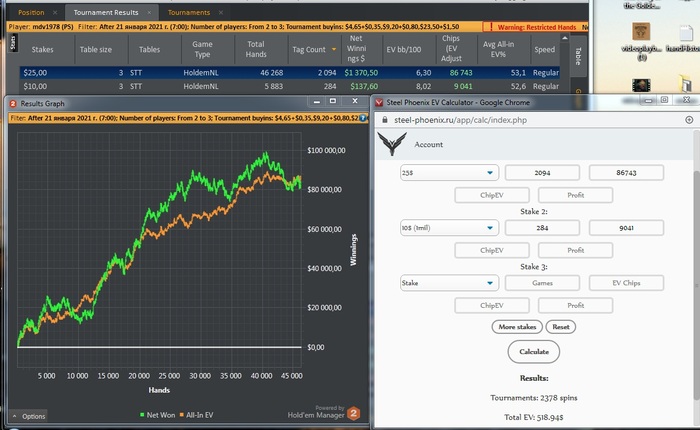Sort by Net Winnings $ column

(x=356, y=49)
